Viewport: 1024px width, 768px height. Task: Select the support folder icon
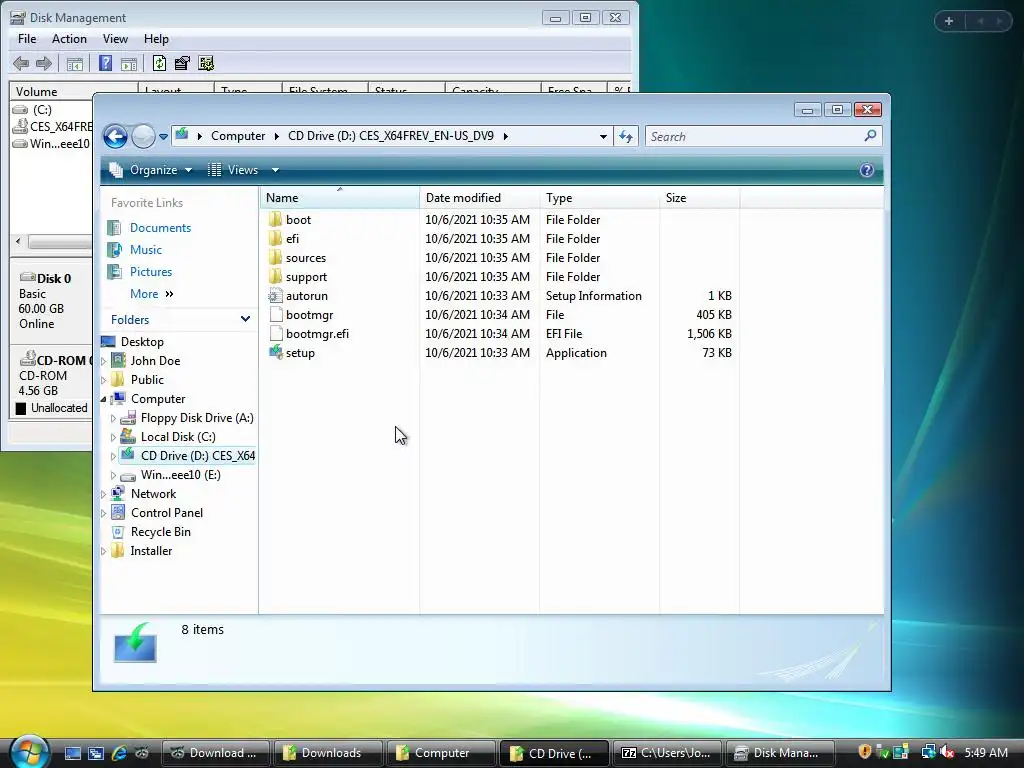276,276
